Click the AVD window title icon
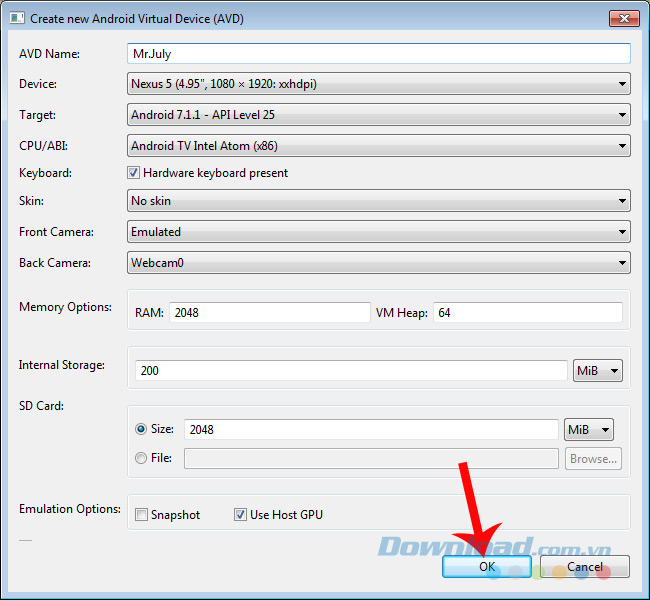This screenshot has width=650, height=600. [17, 18]
